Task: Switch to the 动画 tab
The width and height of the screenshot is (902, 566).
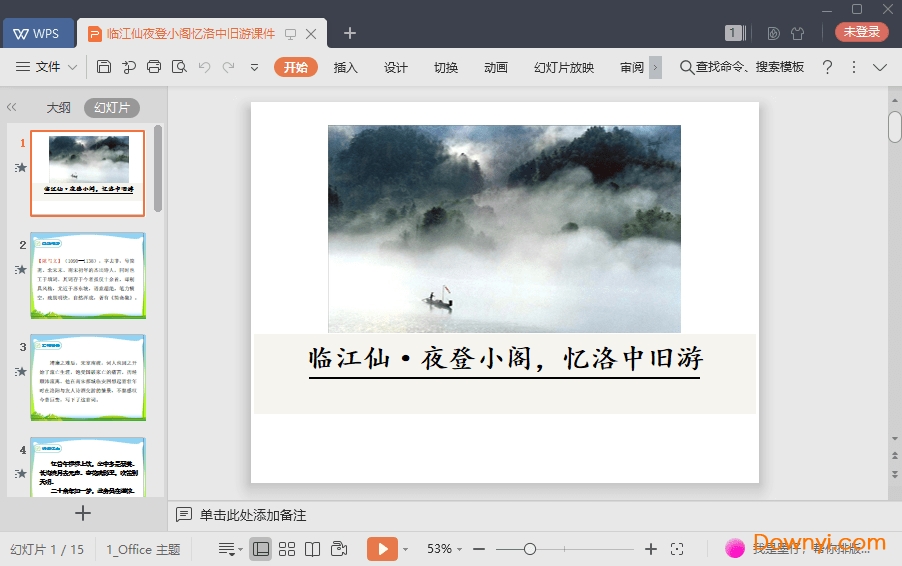Action: pyautogui.click(x=496, y=67)
